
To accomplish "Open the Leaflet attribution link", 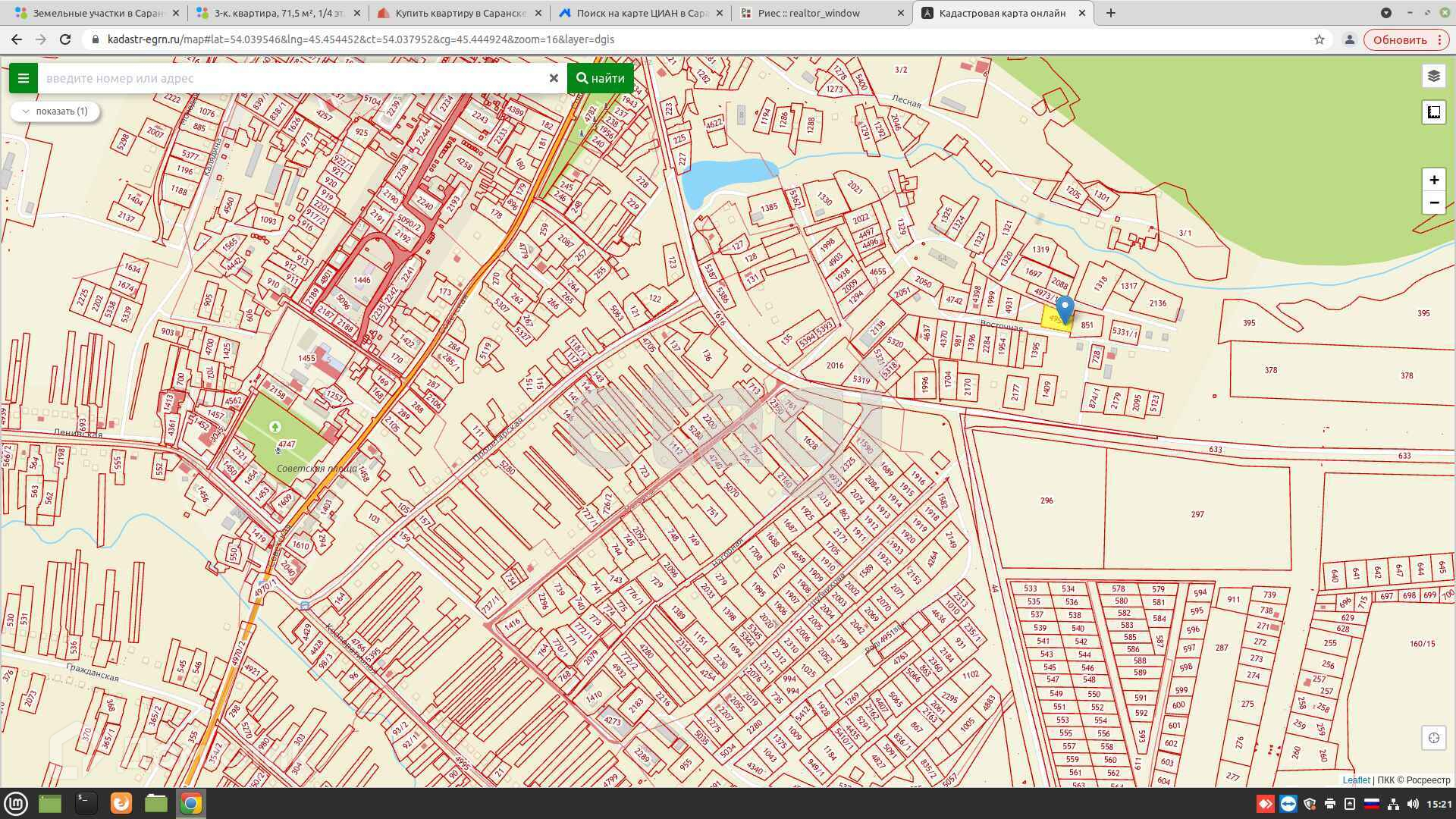I will click(1356, 780).
